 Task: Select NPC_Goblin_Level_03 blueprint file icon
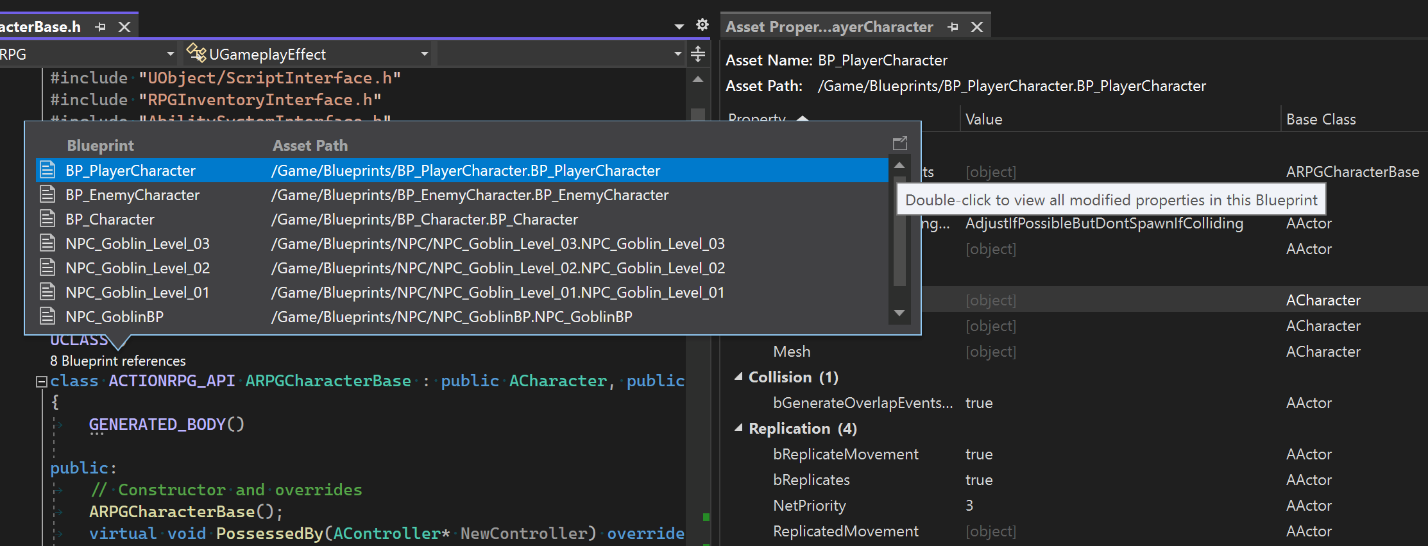point(48,243)
